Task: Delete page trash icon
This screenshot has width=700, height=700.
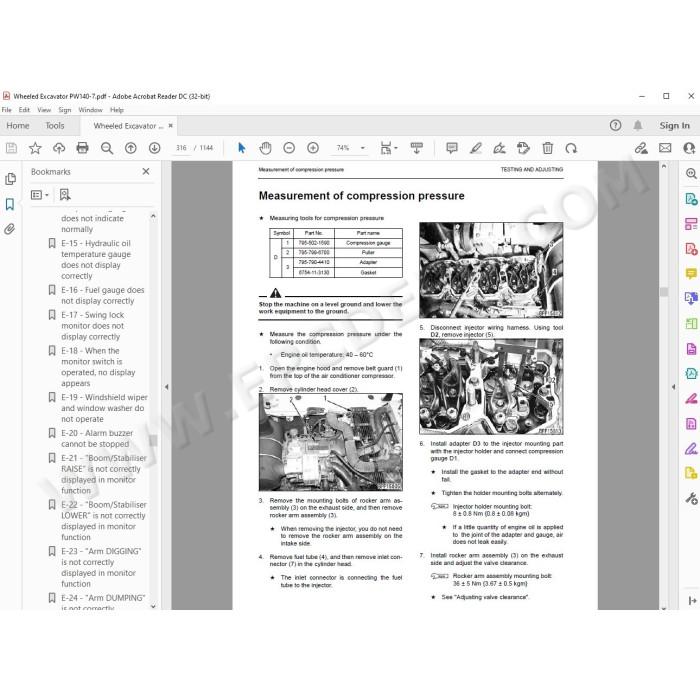Action: [x=547, y=148]
